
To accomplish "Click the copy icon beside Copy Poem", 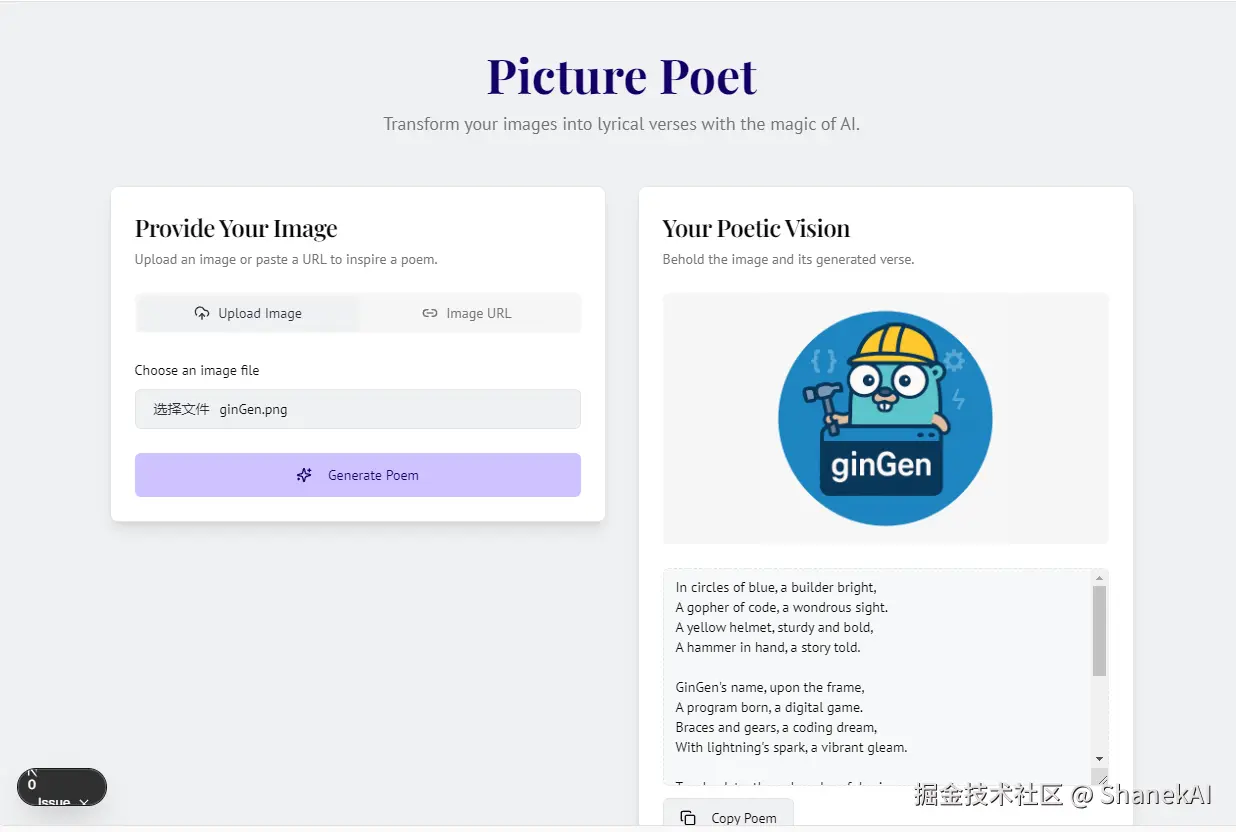I will click(688, 818).
